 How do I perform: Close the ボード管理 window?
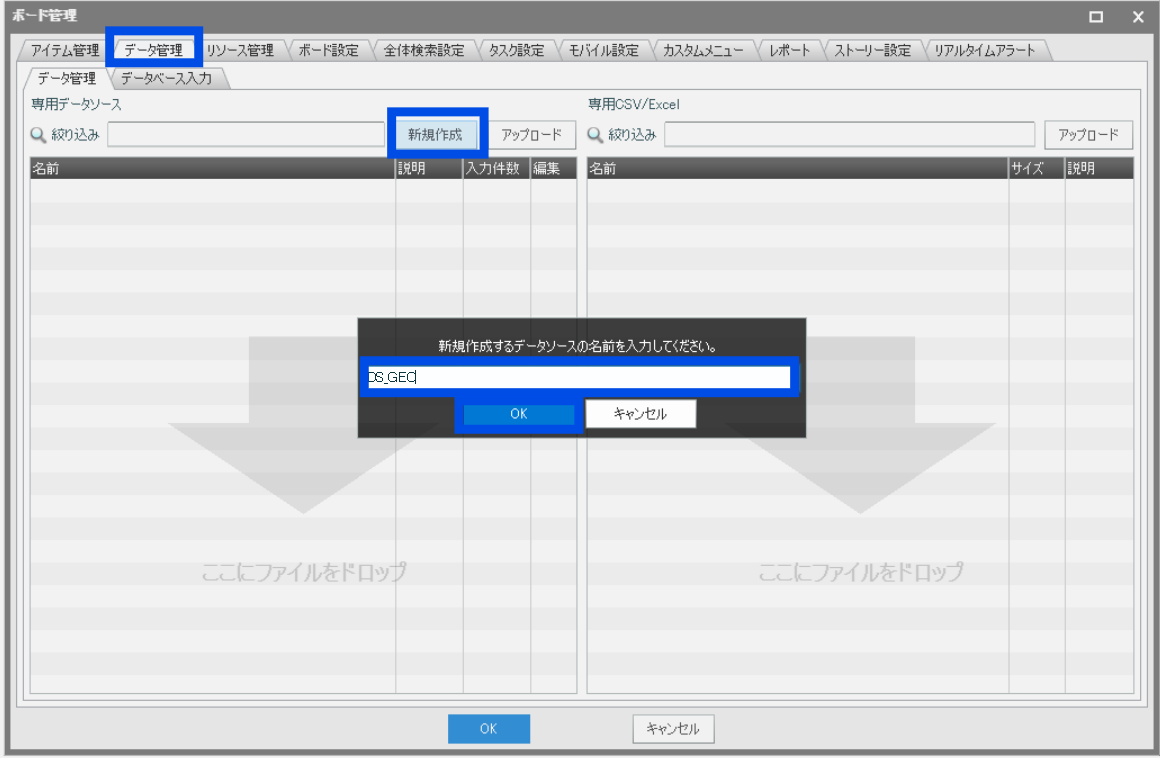[1138, 16]
